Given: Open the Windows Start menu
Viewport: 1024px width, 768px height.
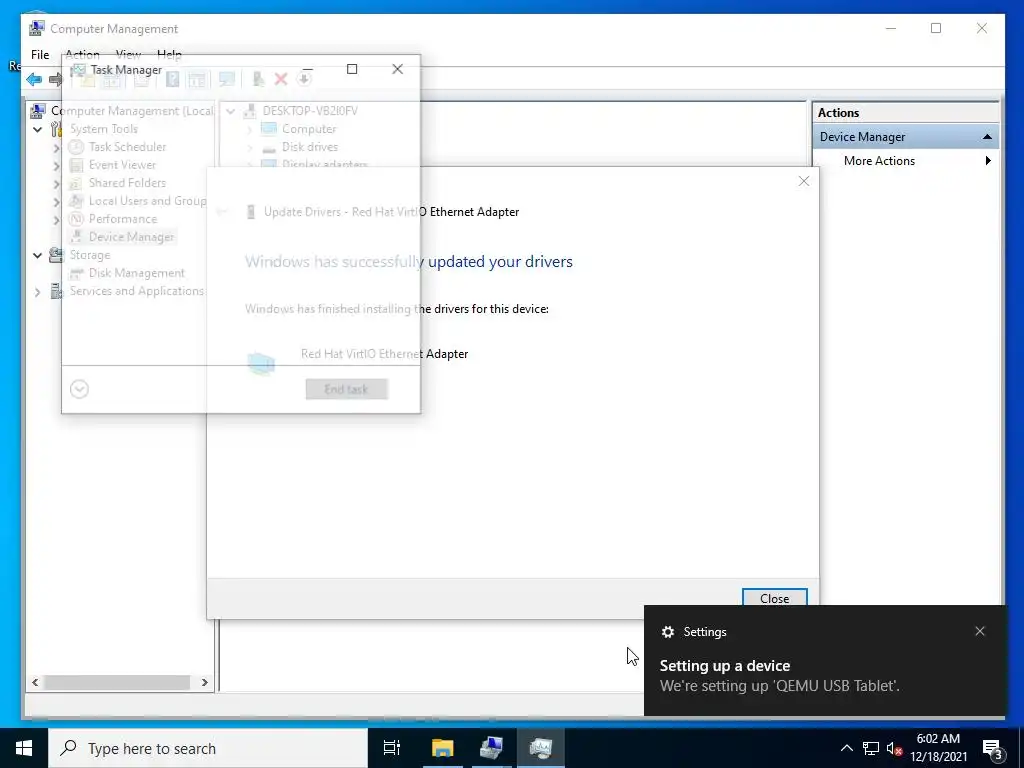Looking at the screenshot, I should [24, 748].
